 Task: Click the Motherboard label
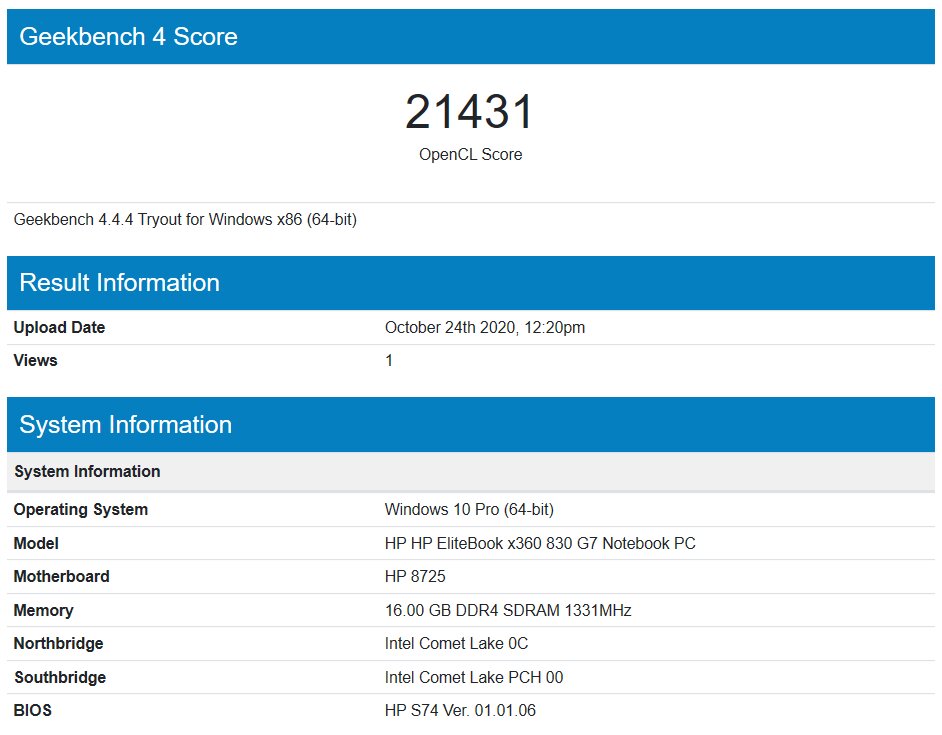[61, 576]
